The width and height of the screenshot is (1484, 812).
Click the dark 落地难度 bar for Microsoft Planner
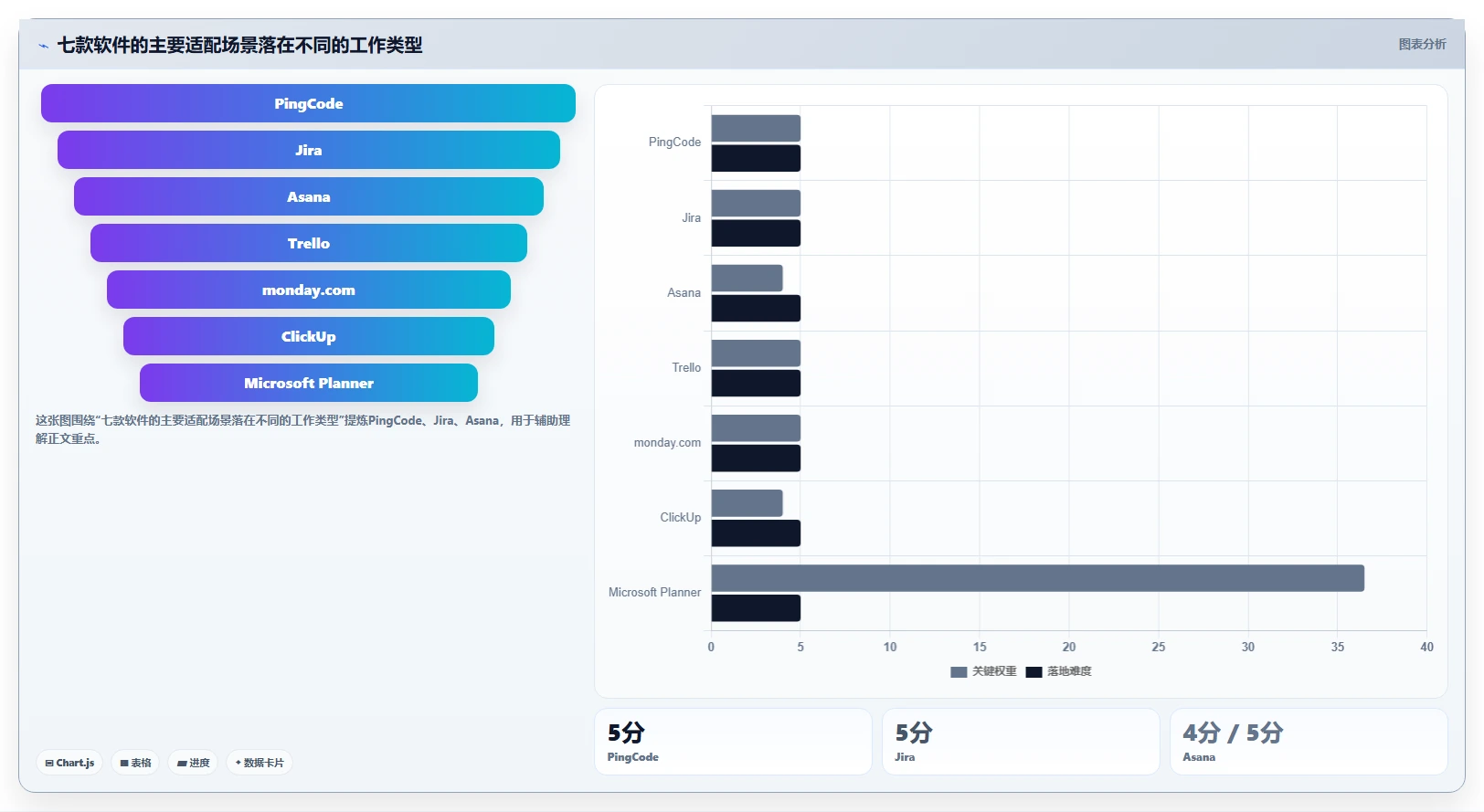coord(756,607)
